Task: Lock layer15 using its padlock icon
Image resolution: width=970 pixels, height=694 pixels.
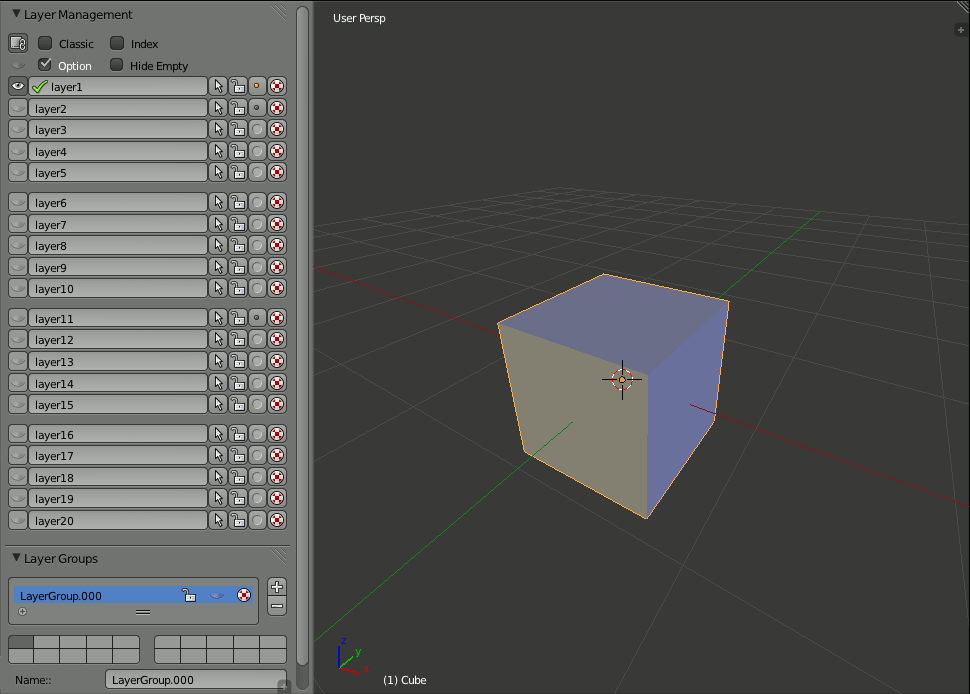Action: [x=238, y=404]
